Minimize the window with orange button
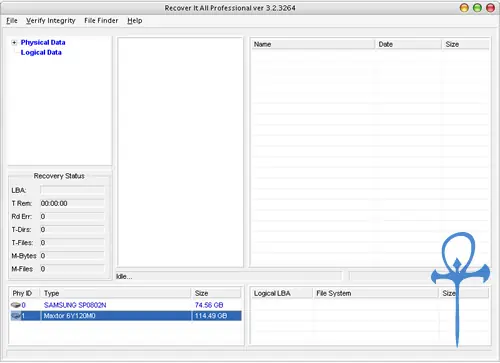Image resolution: width=500 pixels, height=363 pixels. [464, 8]
